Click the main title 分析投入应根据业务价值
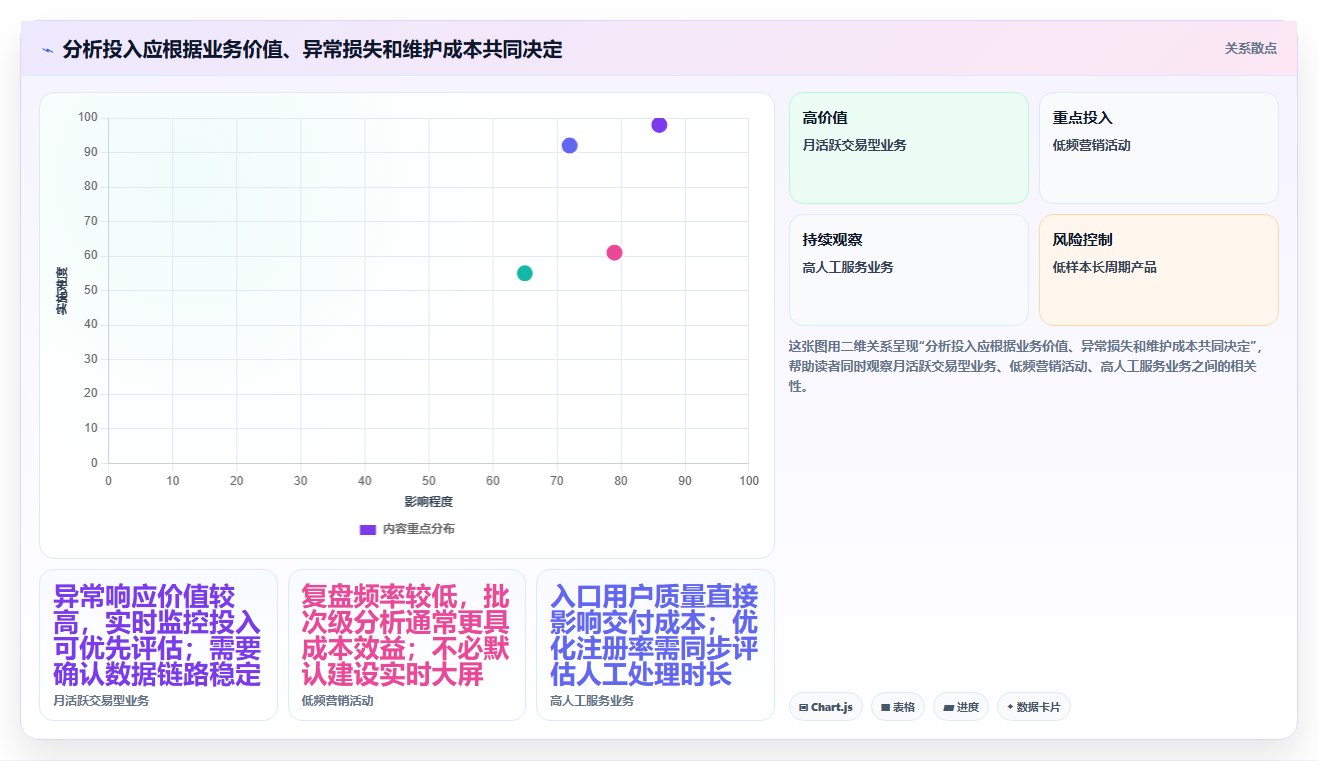The image size is (1318, 761). click(312, 49)
